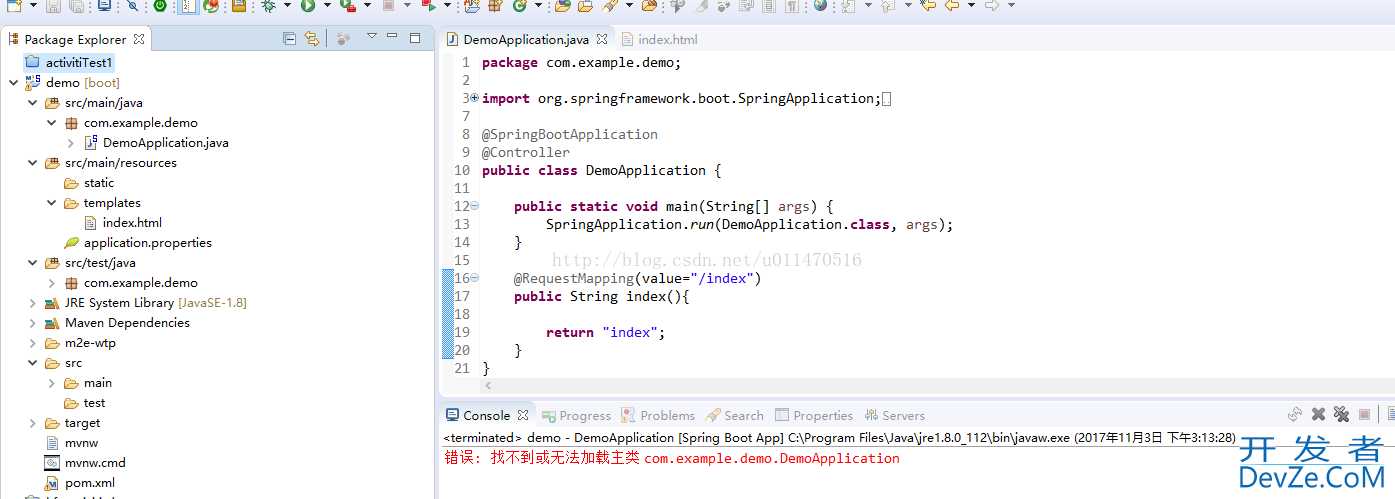This screenshot has height=499, width=1395.
Task: Toggle the highlighted Mark Occurrences toolbar button
Action: point(188,6)
